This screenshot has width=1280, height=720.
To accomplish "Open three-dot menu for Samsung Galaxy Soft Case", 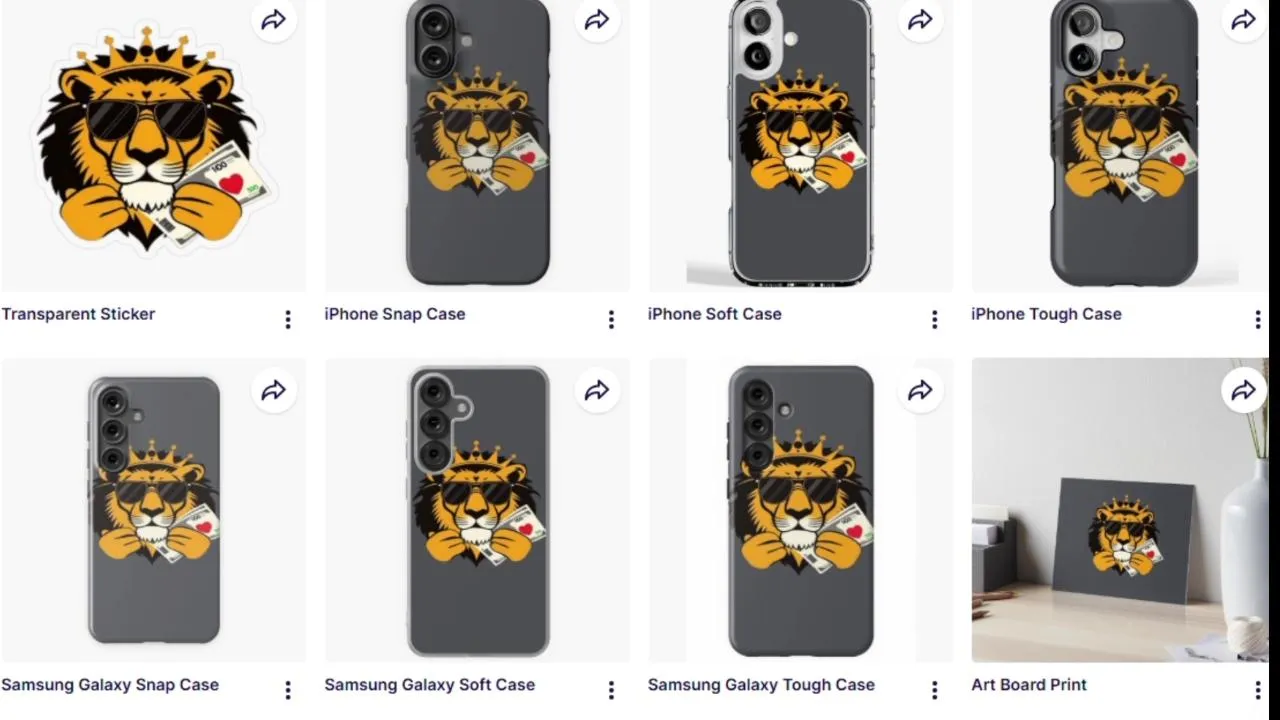I will [611, 690].
